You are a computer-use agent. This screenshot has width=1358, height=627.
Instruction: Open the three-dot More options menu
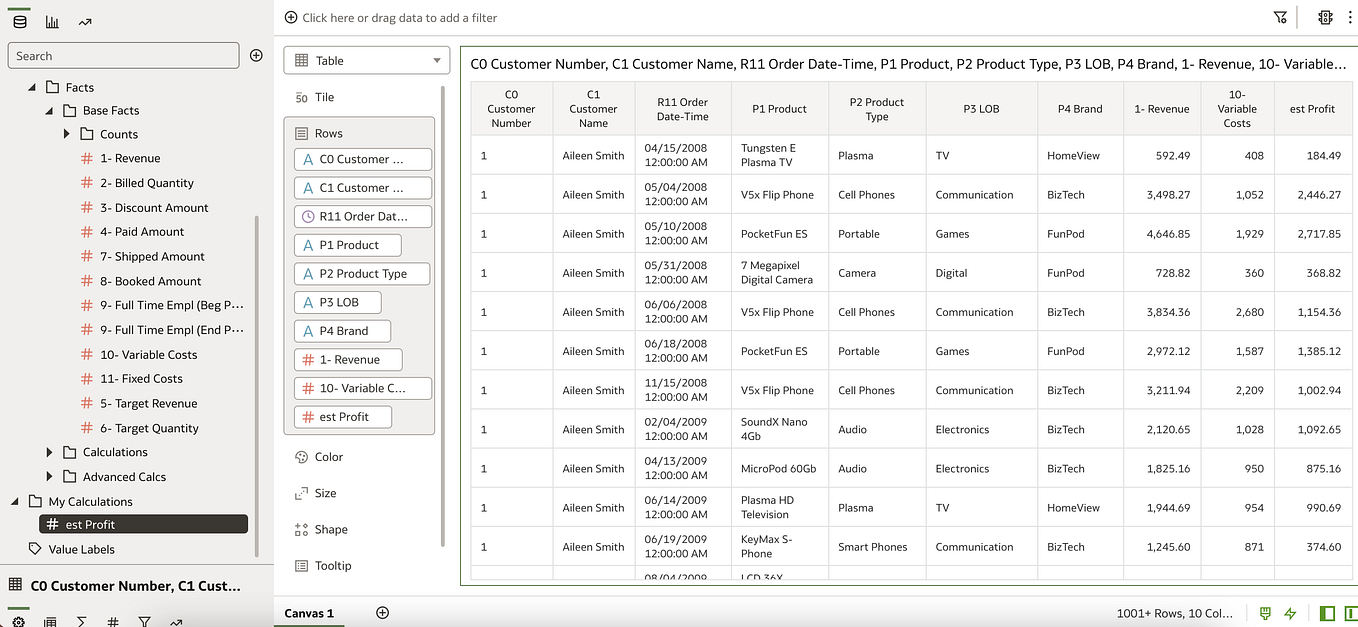tap(1349, 17)
